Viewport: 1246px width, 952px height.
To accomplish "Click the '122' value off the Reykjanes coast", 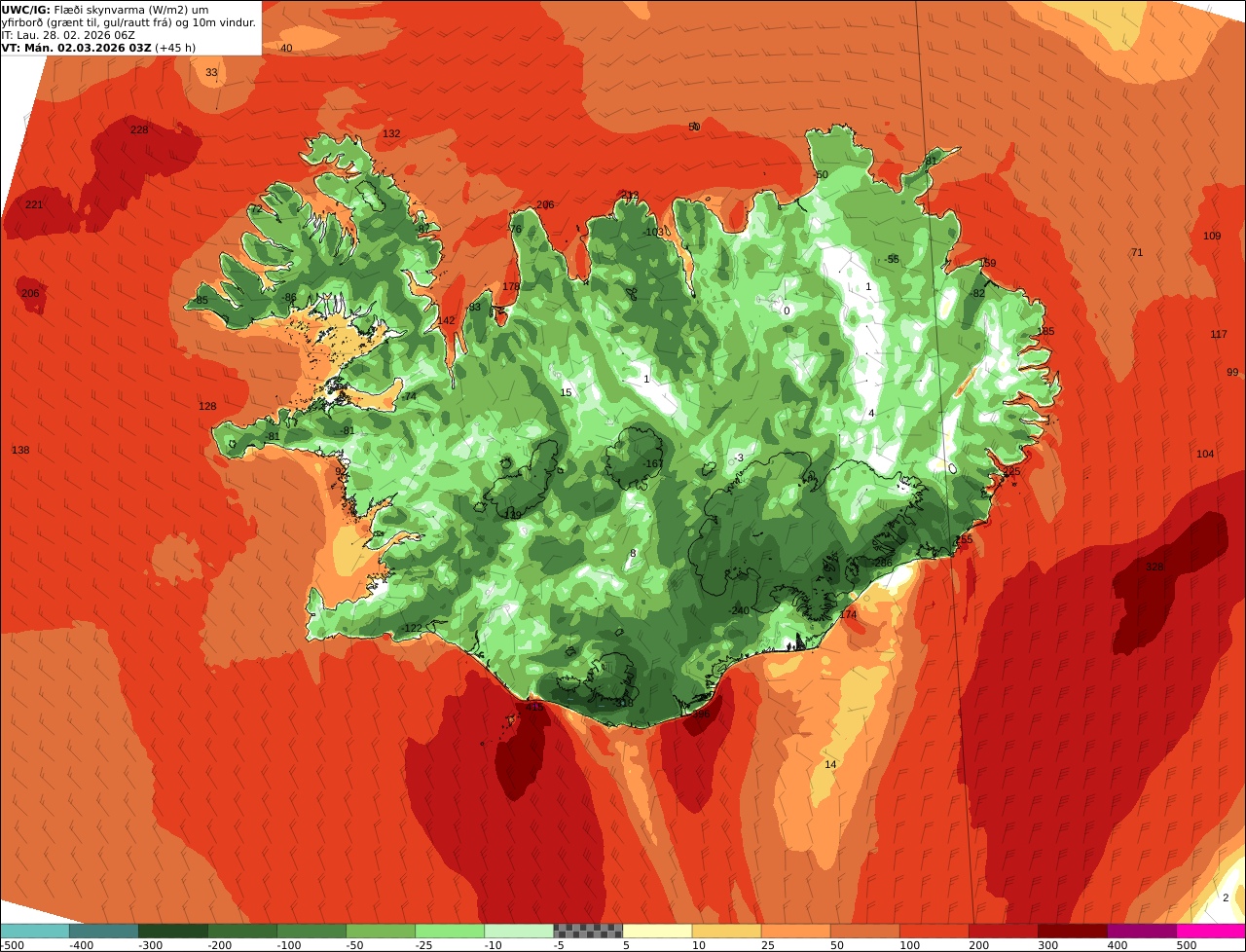I will tap(413, 628).
